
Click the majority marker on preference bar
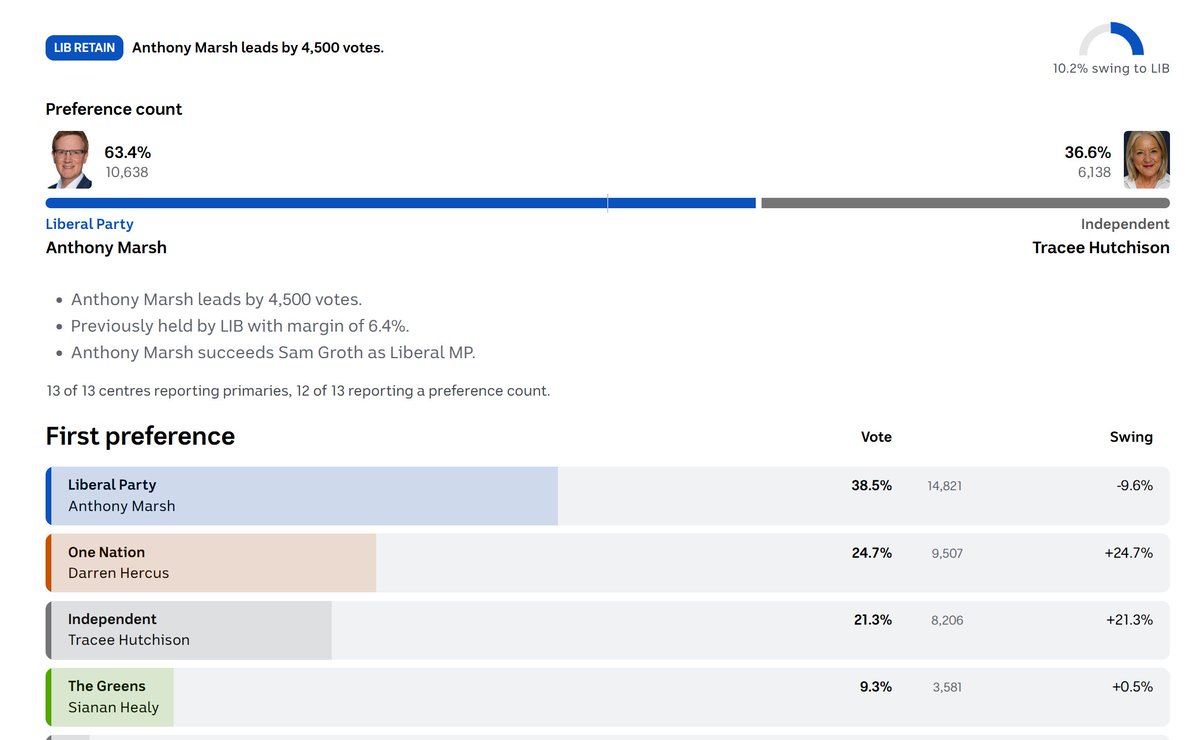click(607, 203)
